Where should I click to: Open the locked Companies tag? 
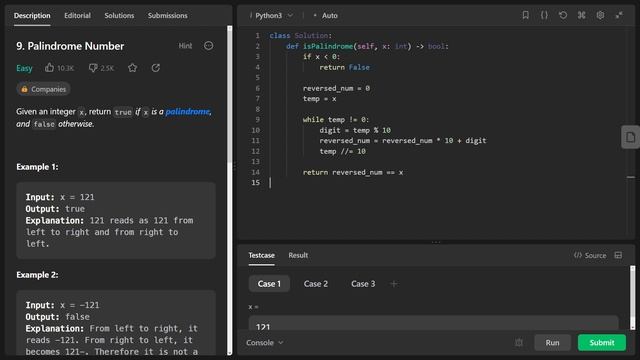[43, 89]
